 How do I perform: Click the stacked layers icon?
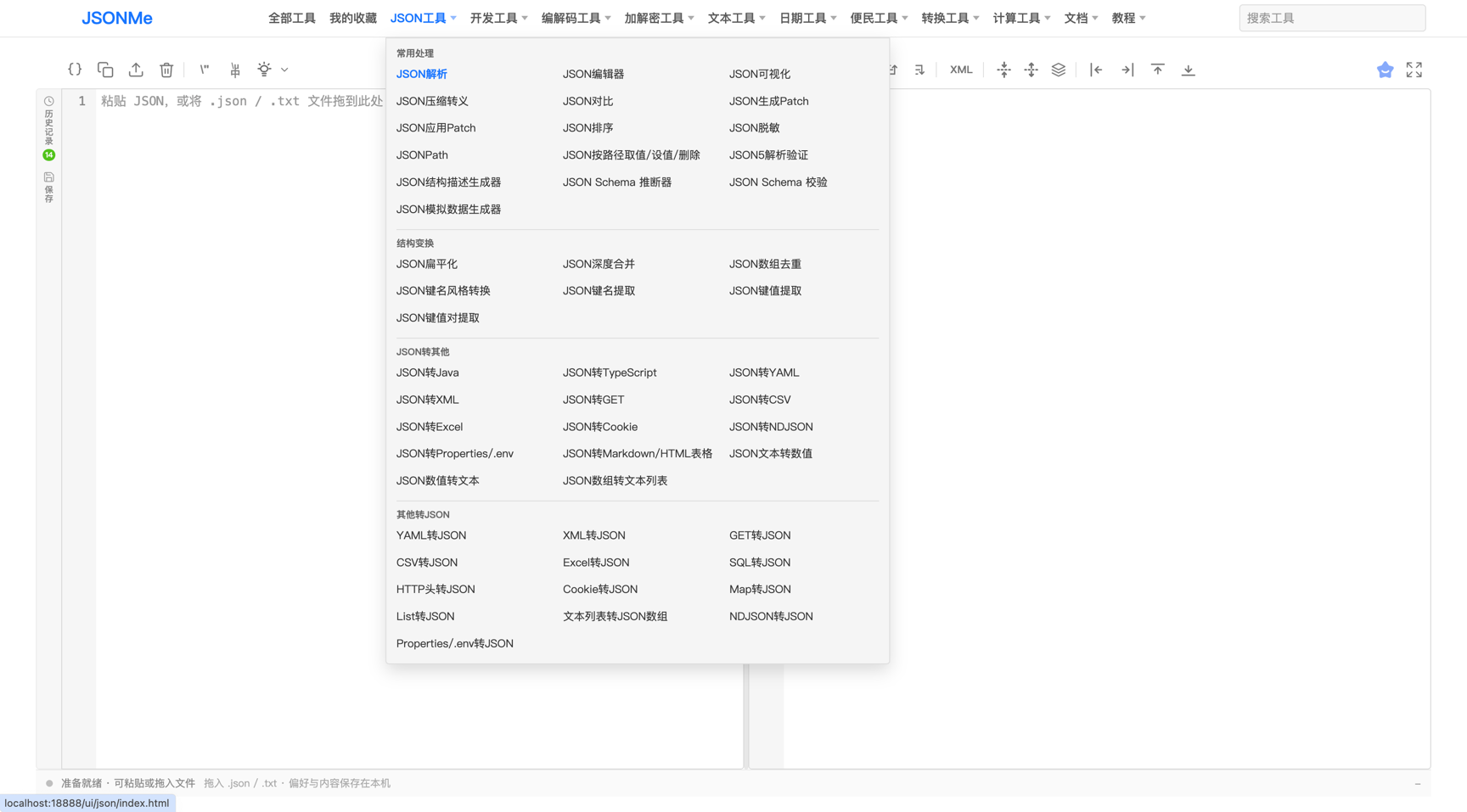[1059, 70]
